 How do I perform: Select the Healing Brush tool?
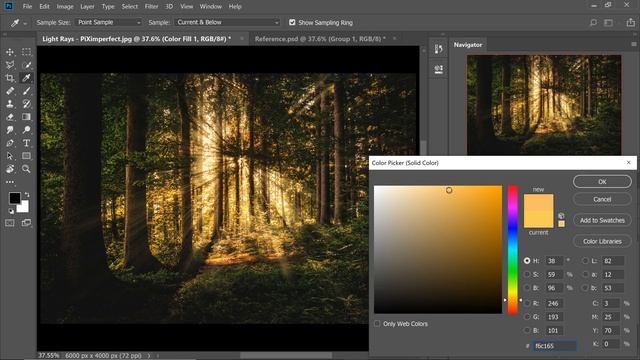click(10, 91)
